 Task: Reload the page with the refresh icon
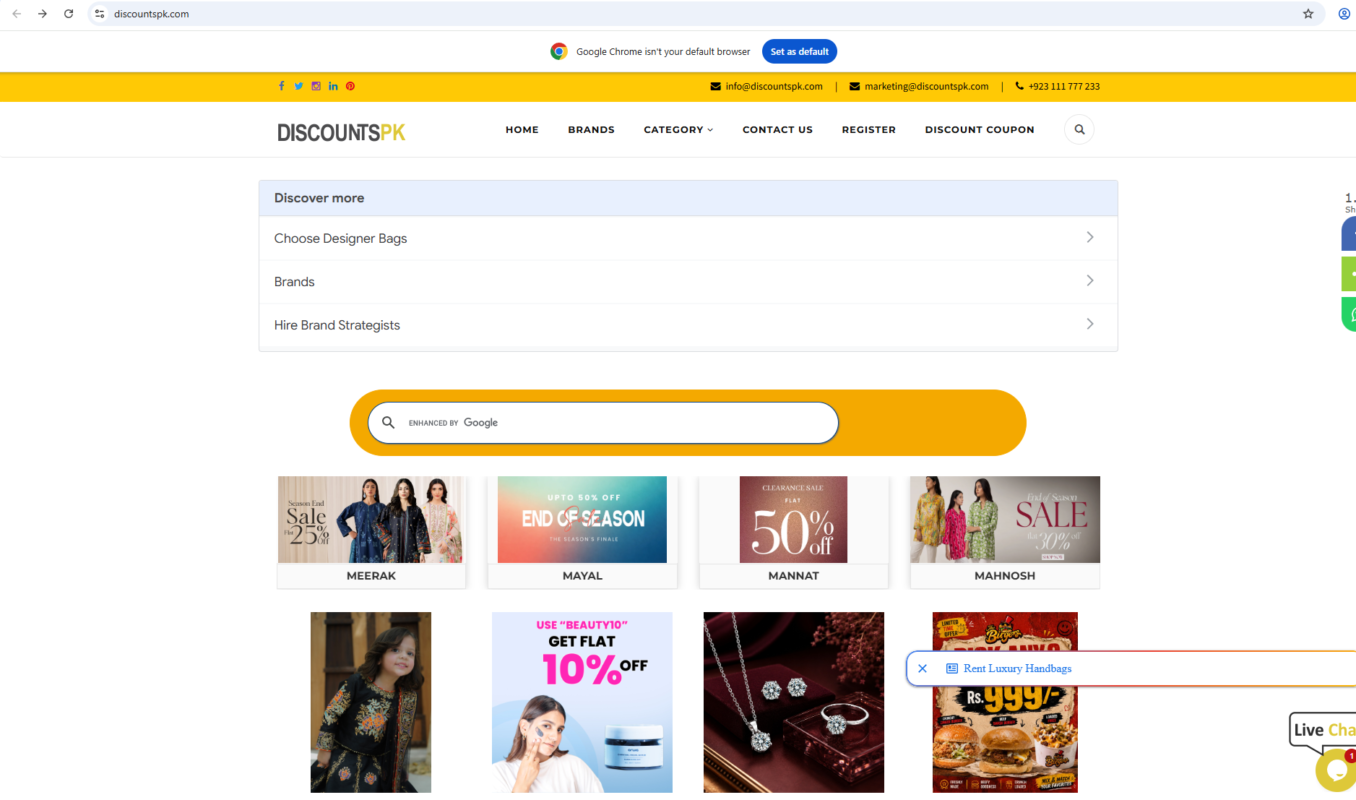pyautogui.click(x=68, y=14)
